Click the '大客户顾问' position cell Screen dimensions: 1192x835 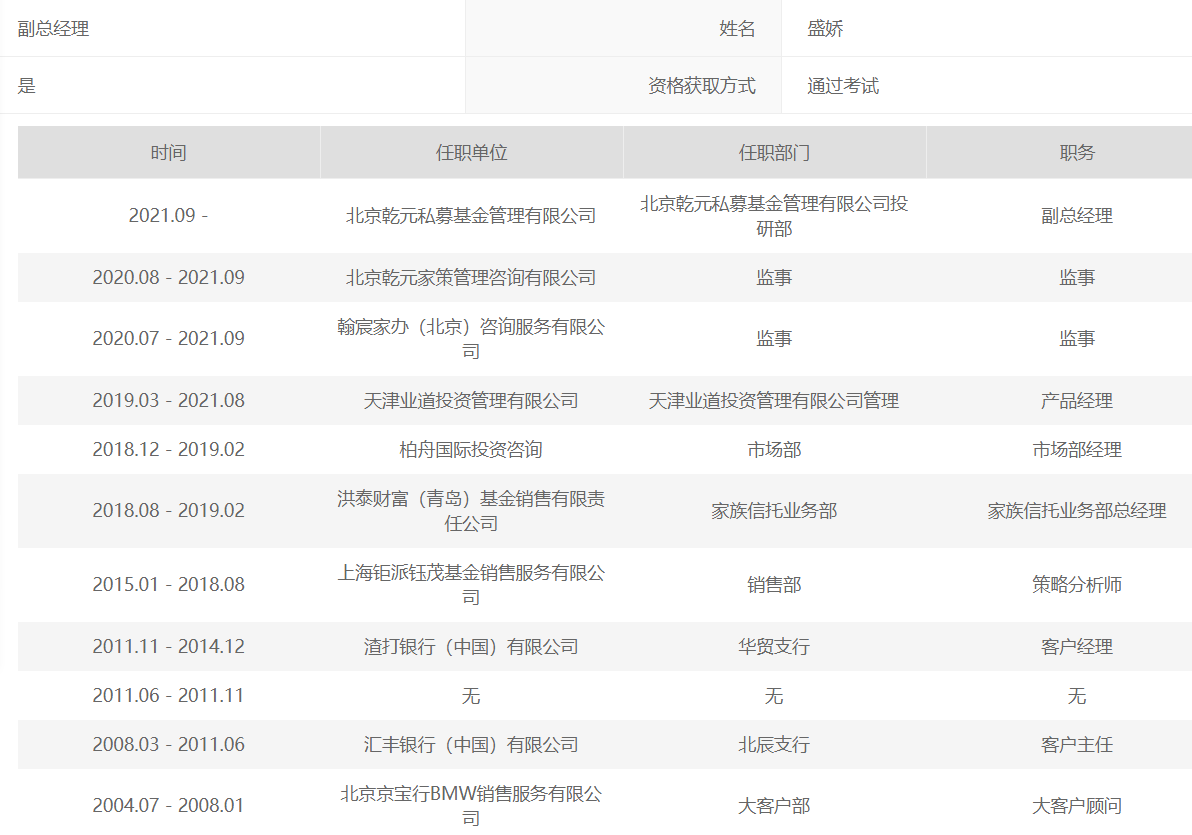point(1076,806)
